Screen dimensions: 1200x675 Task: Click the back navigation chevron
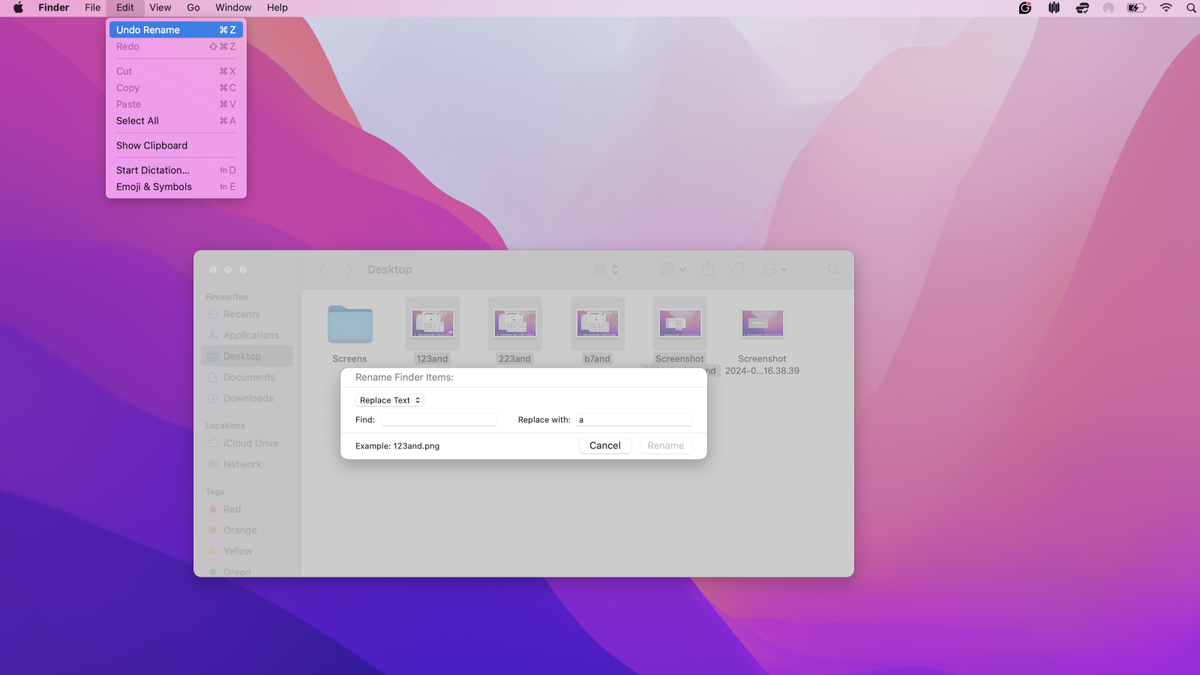322,269
